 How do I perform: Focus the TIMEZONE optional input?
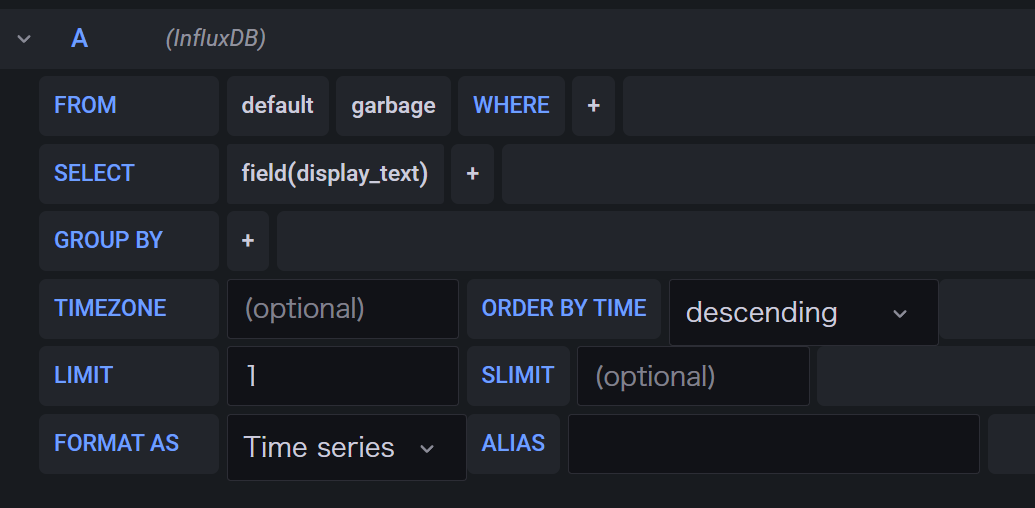tap(343, 309)
